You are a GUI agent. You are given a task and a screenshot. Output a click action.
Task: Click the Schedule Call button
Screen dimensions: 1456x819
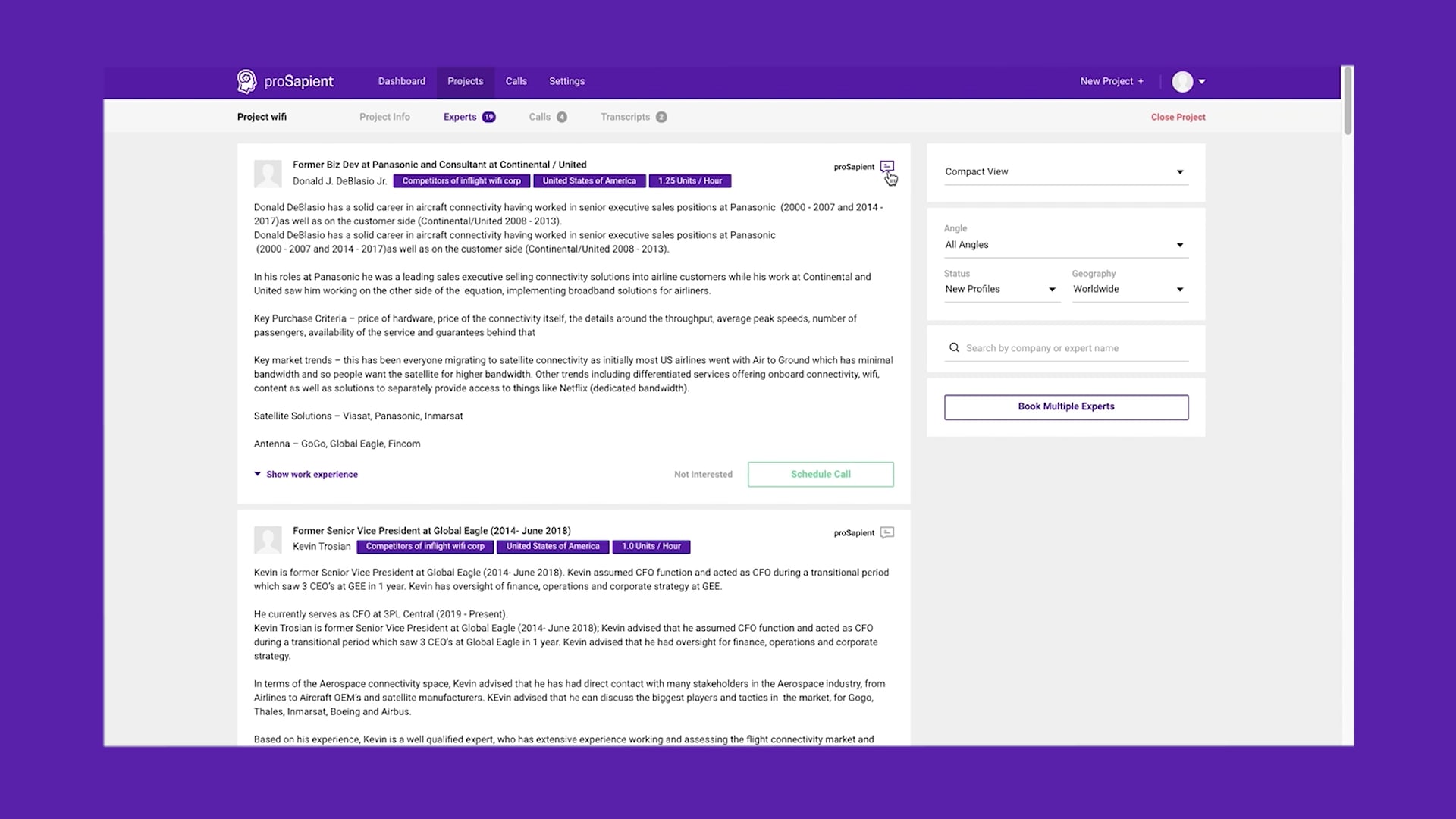tap(821, 474)
